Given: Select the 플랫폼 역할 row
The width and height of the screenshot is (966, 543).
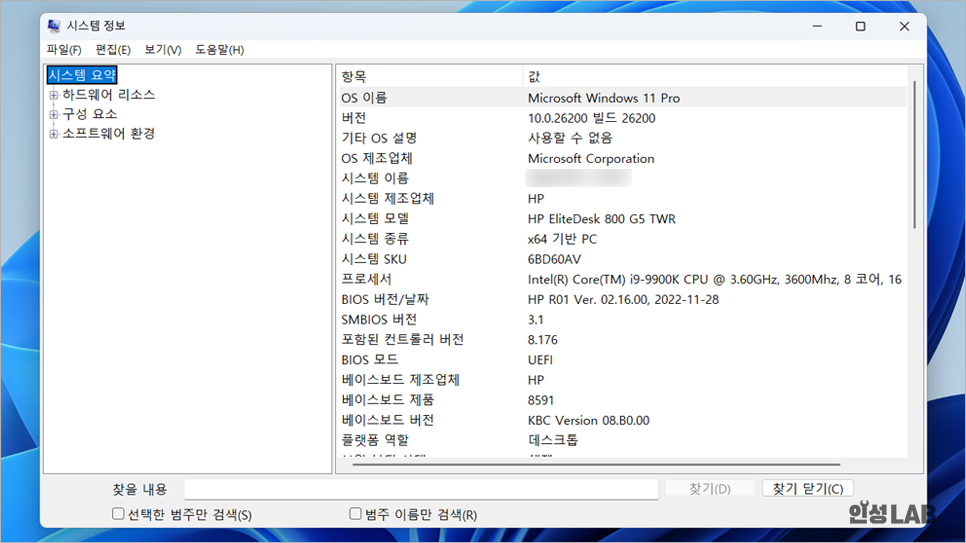Looking at the screenshot, I should pyautogui.click(x=623, y=440).
